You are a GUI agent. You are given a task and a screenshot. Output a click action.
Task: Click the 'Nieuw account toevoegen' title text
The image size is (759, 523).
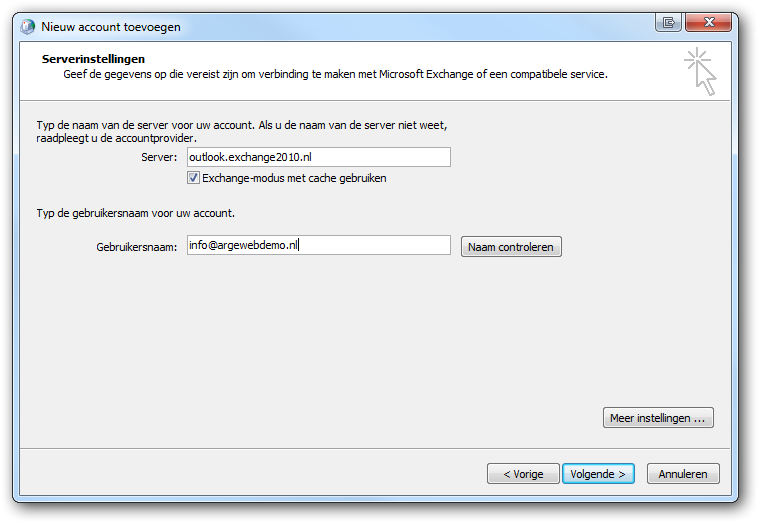(x=111, y=27)
